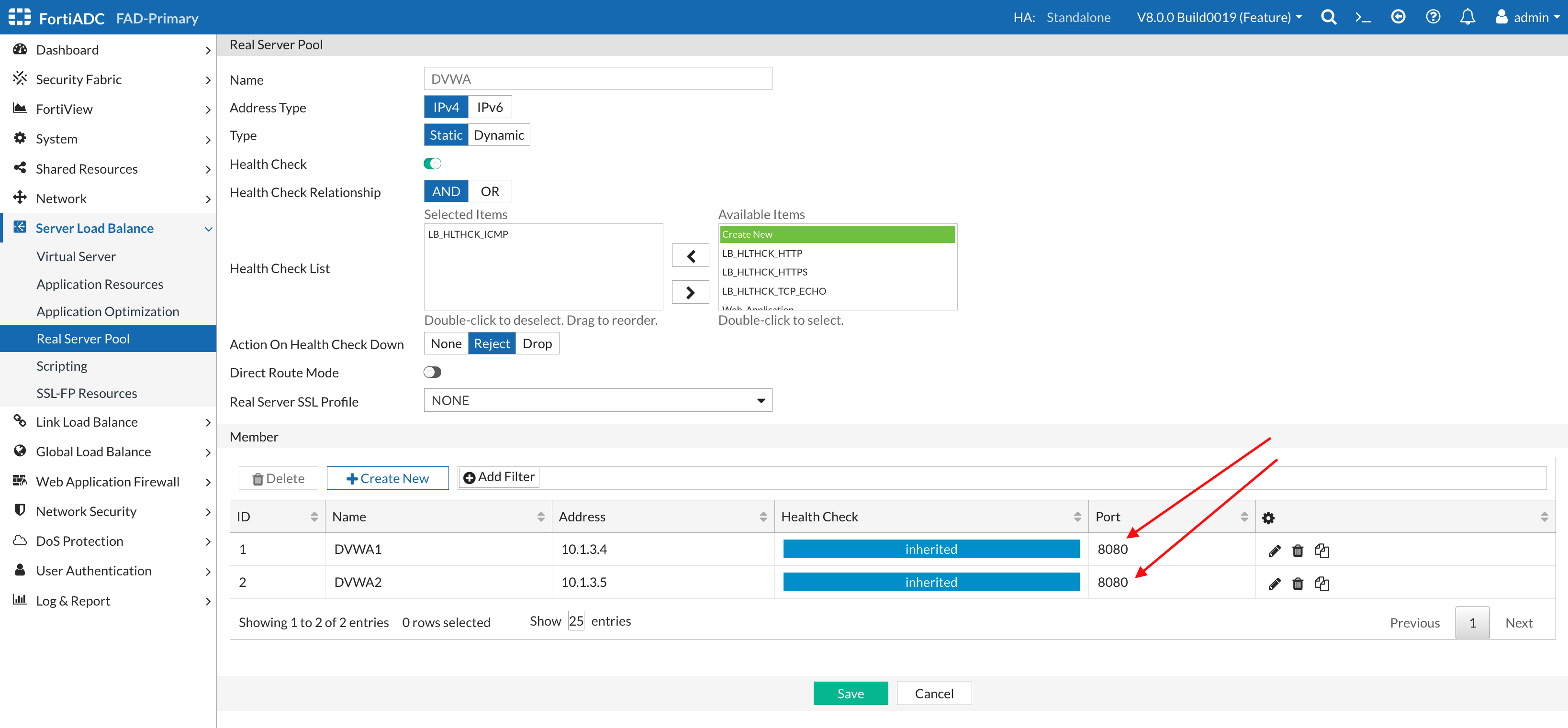This screenshot has width=1568, height=728.
Task: Click the FortiADC logo grid icon
Action: 20,16
